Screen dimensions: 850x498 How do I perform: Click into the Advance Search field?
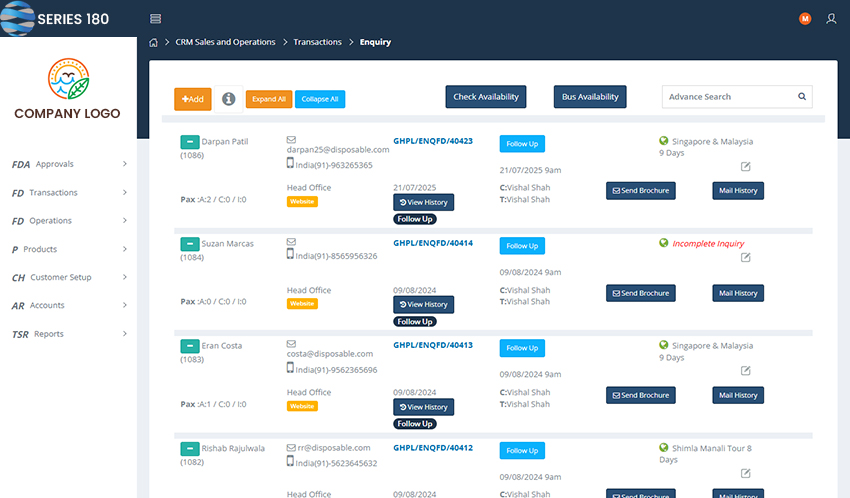[x=728, y=97]
